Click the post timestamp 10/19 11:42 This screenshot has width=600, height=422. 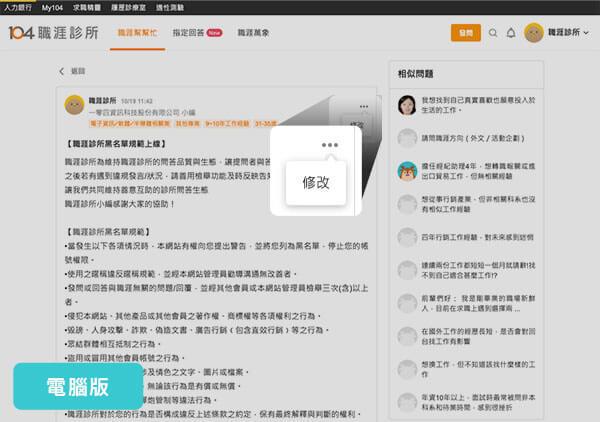click(137, 101)
